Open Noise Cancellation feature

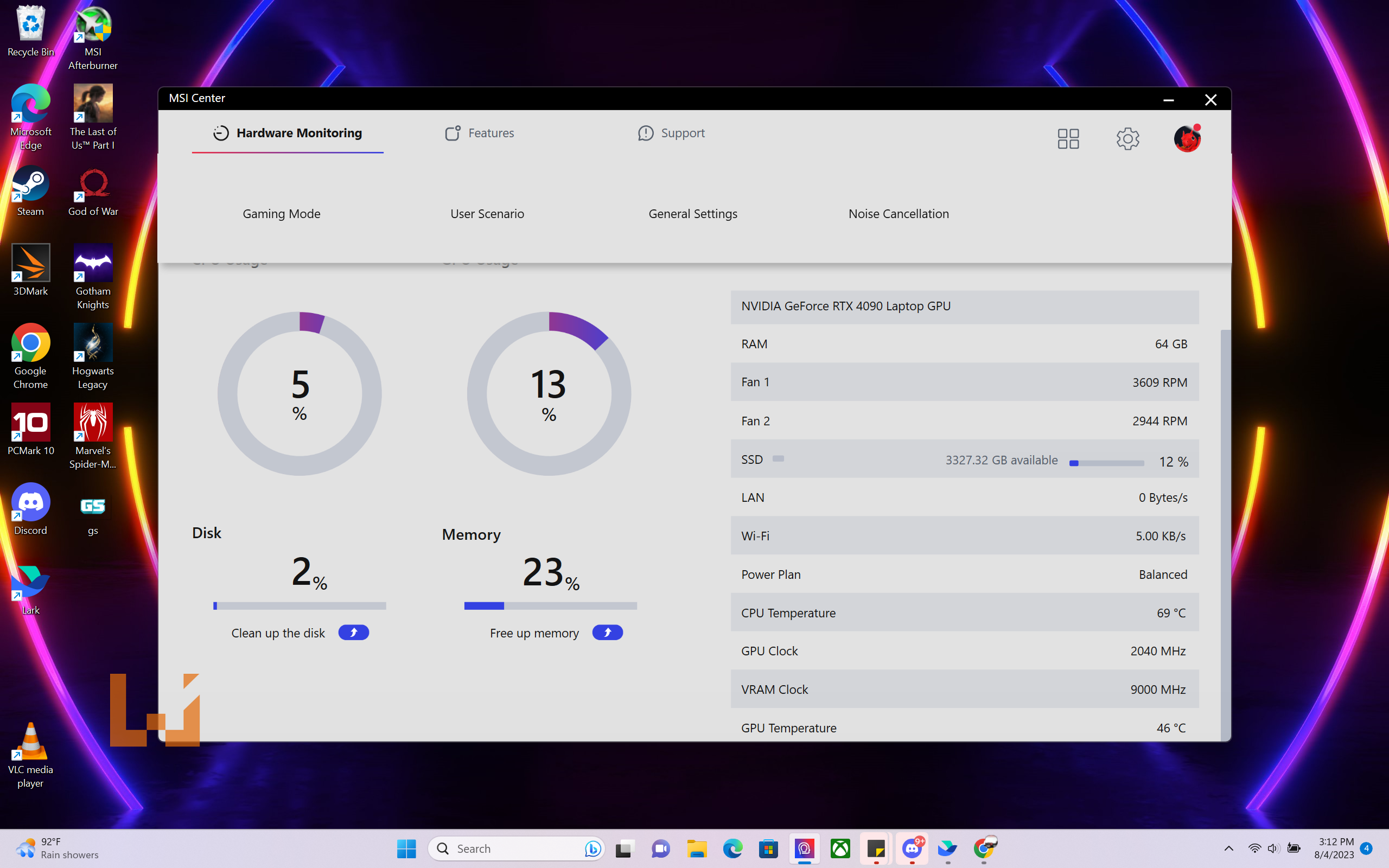click(899, 214)
